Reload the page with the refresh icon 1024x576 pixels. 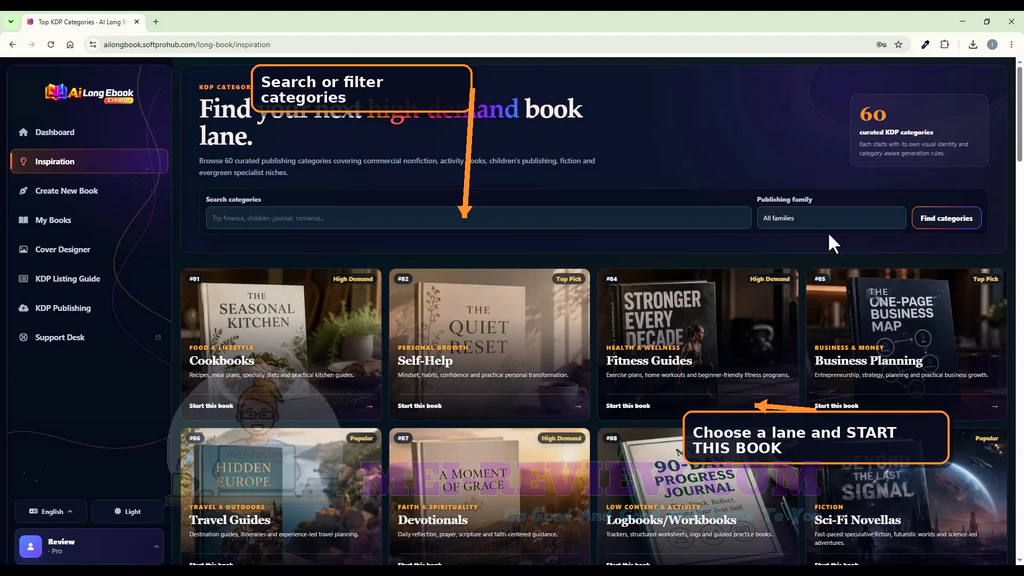point(50,44)
